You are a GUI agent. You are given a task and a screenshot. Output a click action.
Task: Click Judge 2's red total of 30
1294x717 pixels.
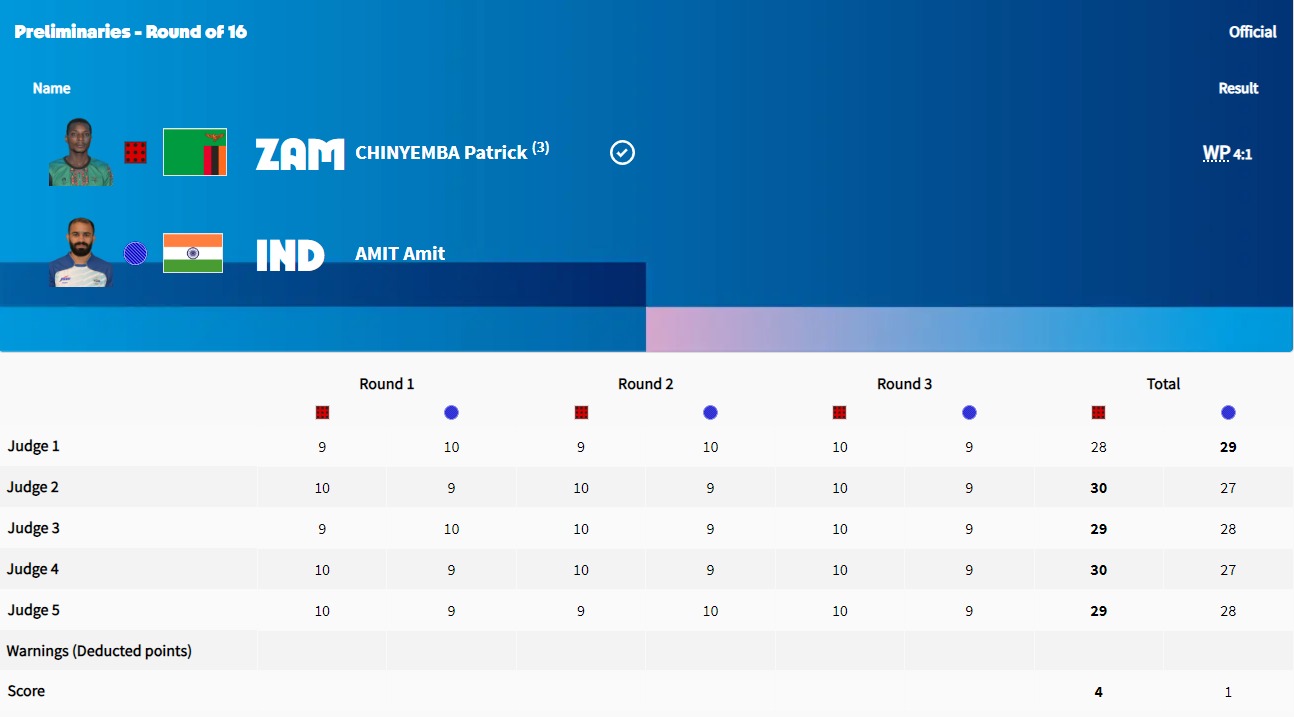[x=1098, y=488]
